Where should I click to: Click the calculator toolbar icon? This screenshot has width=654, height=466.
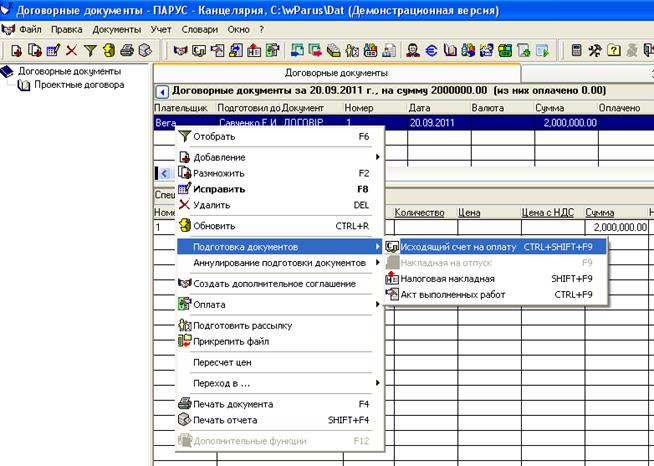(576, 50)
